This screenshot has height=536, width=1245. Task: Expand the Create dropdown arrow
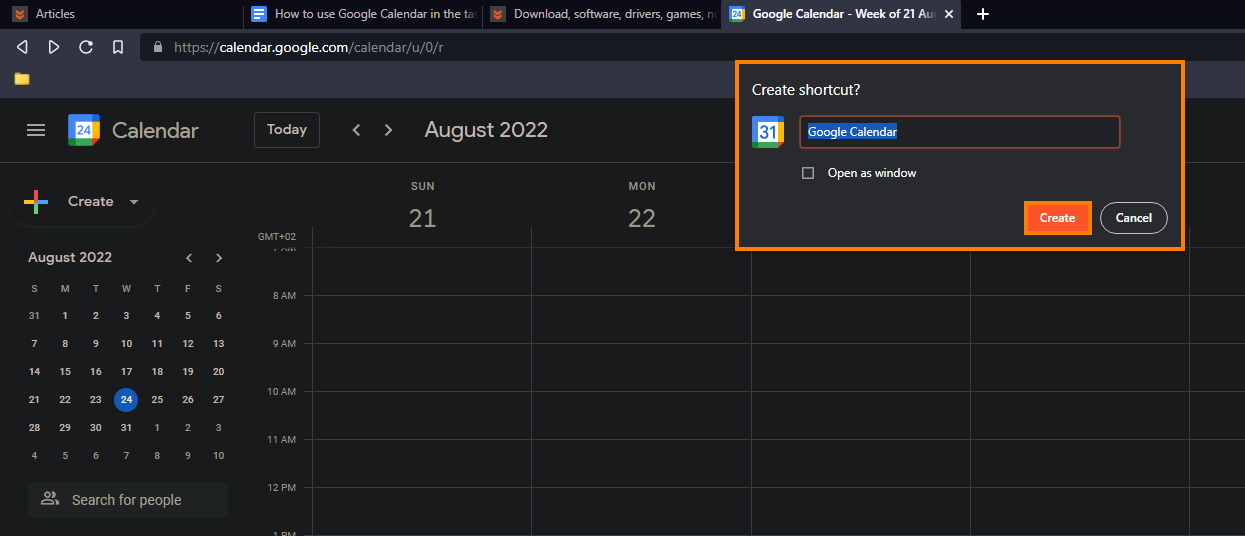[x=134, y=202]
